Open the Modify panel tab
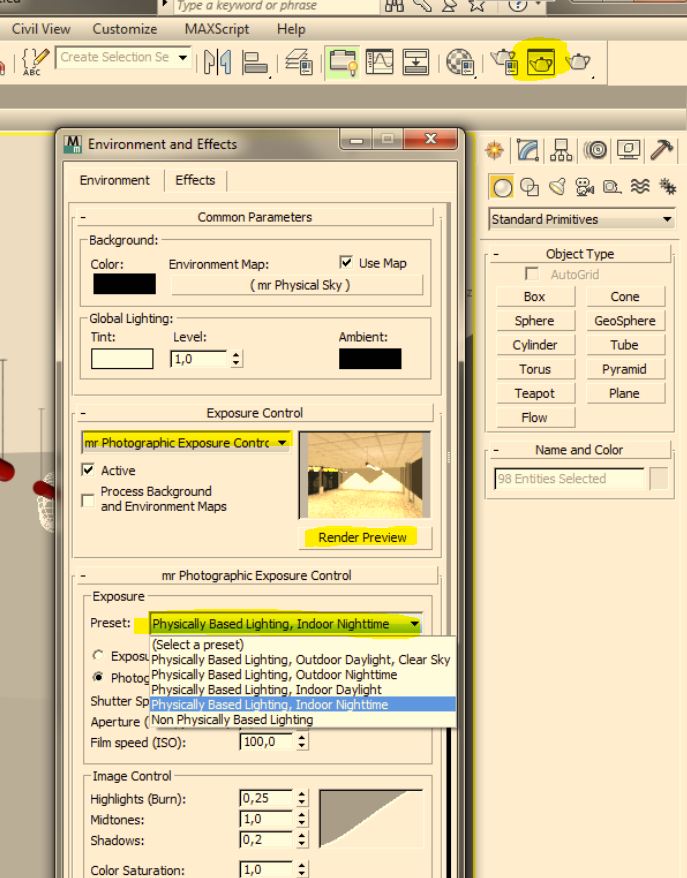This screenshot has height=878, width=687. [527, 150]
